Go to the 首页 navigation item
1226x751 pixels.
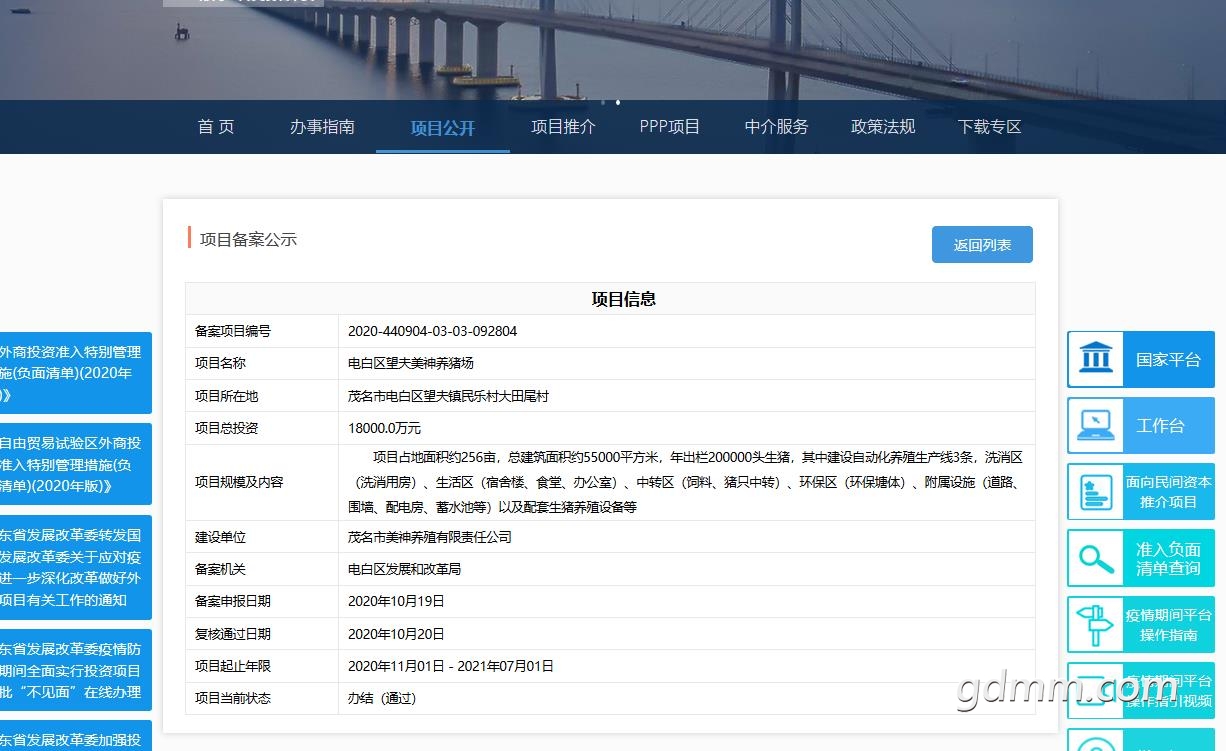(x=216, y=127)
